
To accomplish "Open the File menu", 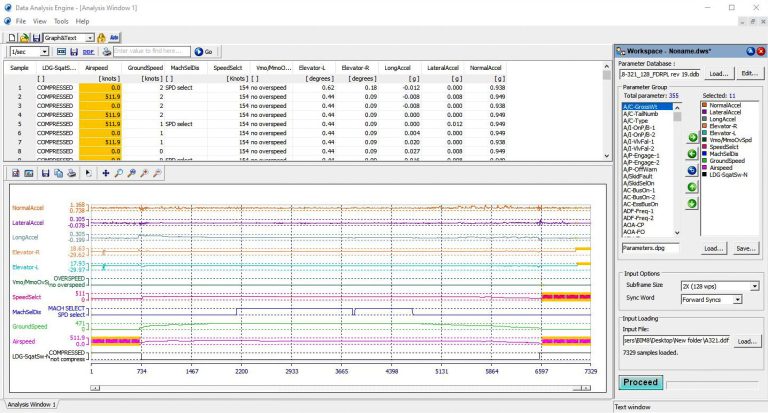I will coord(21,22).
